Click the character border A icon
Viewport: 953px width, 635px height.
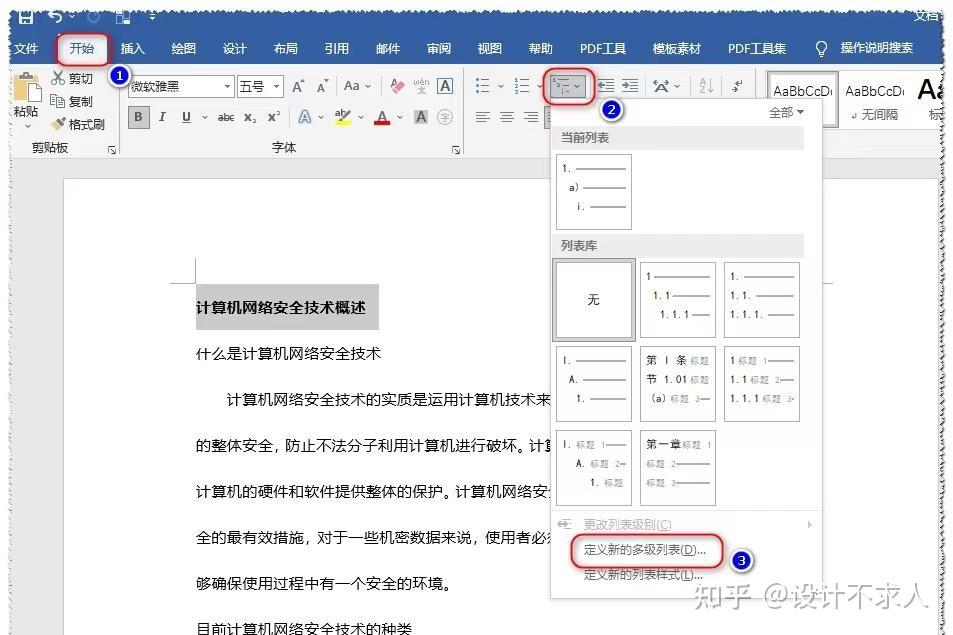445,86
